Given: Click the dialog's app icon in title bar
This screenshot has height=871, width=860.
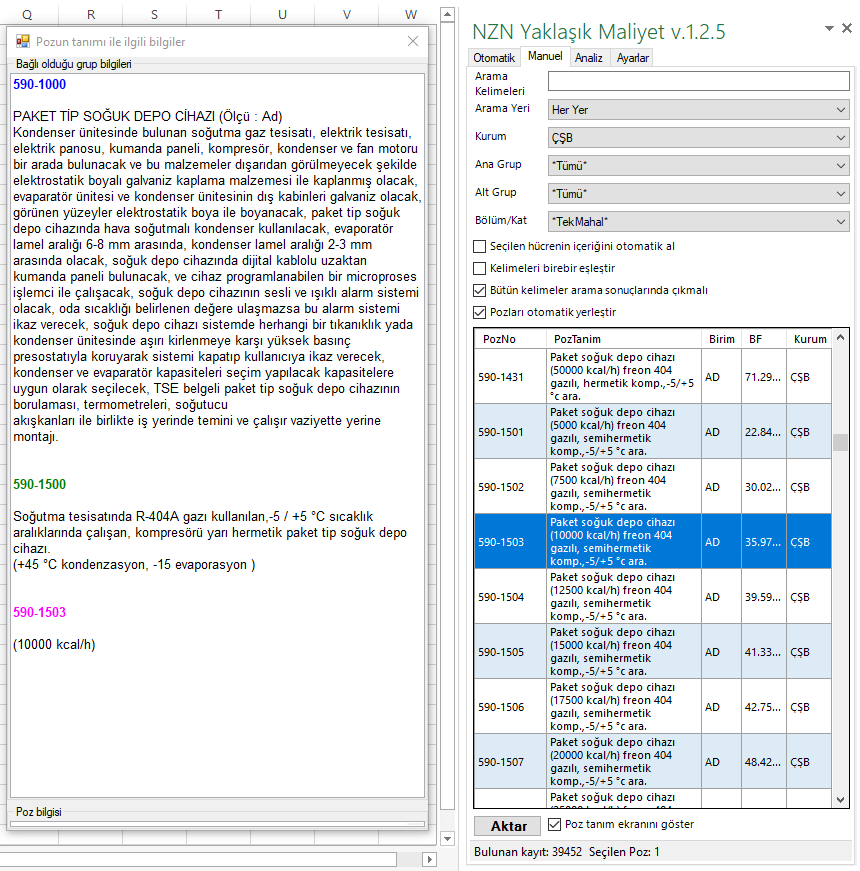Looking at the screenshot, I should (22, 41).
